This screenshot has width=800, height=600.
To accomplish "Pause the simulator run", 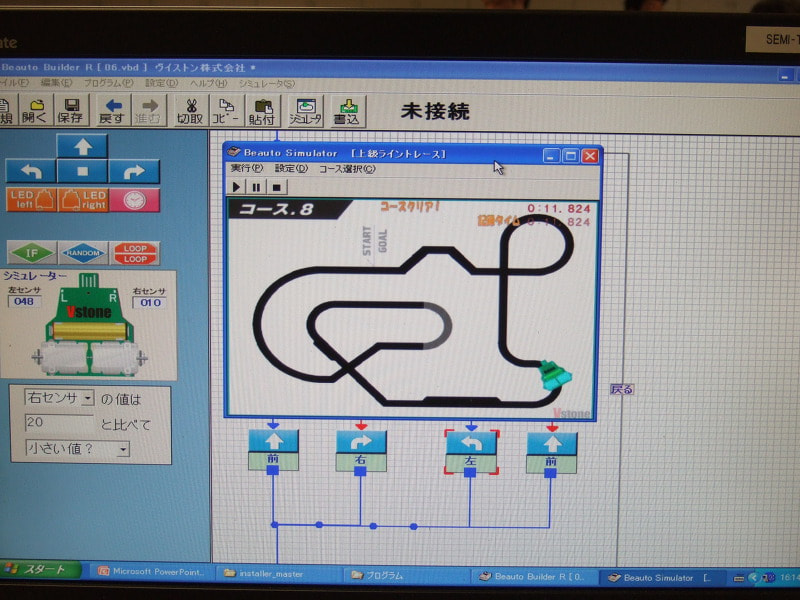I will (256, 186).
